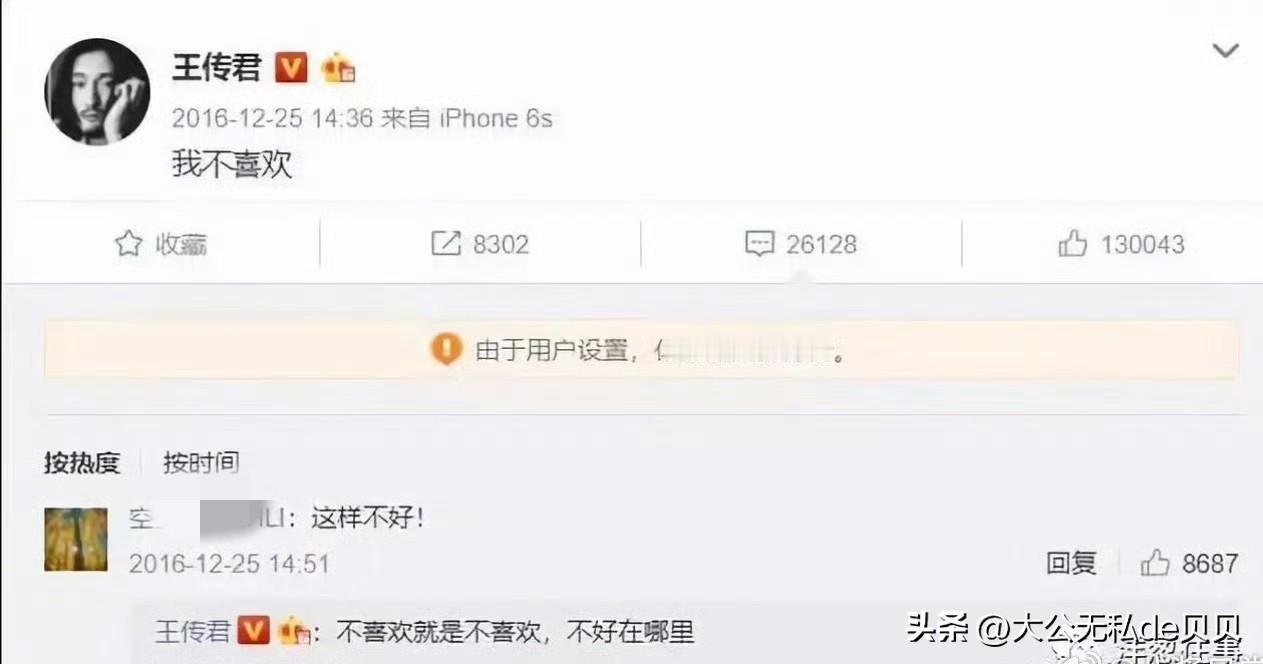Click the membership crown icon beside post author
This screenshot has height=664, width=1263.
tap(338, 69)
